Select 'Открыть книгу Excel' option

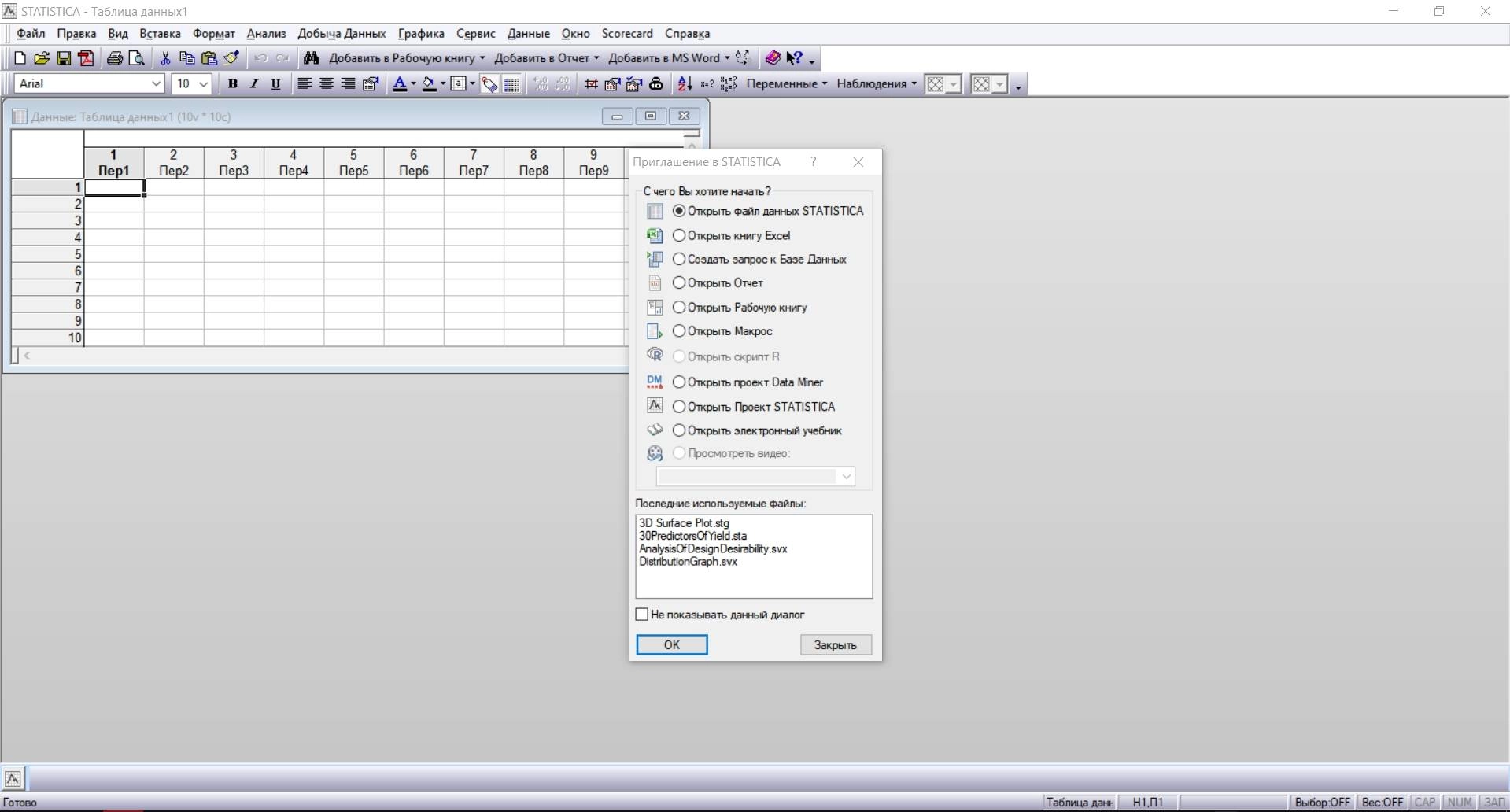click(679, 235)
